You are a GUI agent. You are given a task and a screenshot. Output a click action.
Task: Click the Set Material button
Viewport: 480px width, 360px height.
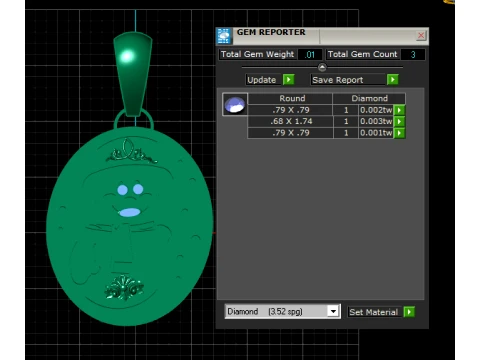click(x=374, y=312)
